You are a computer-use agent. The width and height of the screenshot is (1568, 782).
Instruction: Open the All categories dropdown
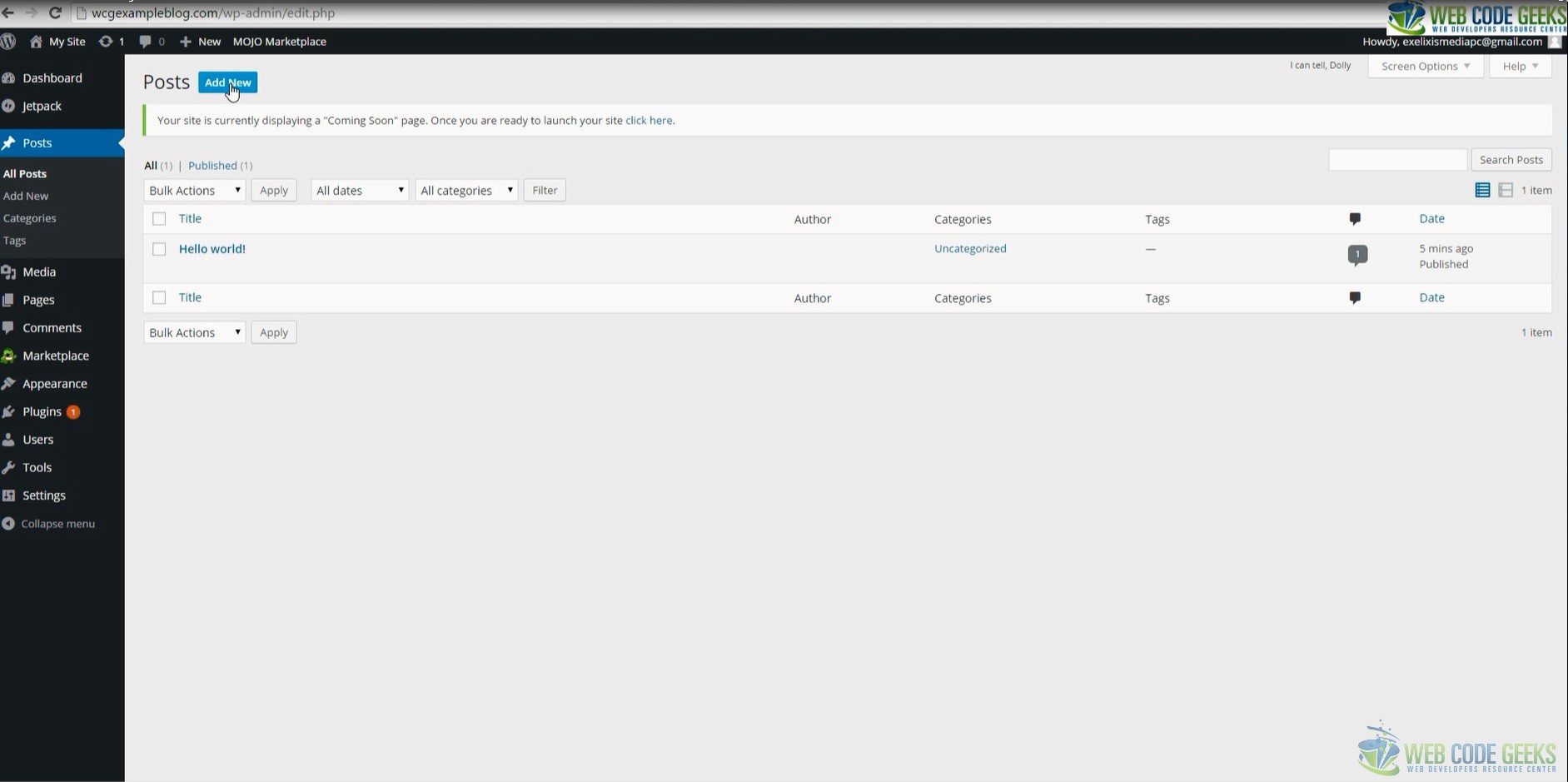click(466, 190)
